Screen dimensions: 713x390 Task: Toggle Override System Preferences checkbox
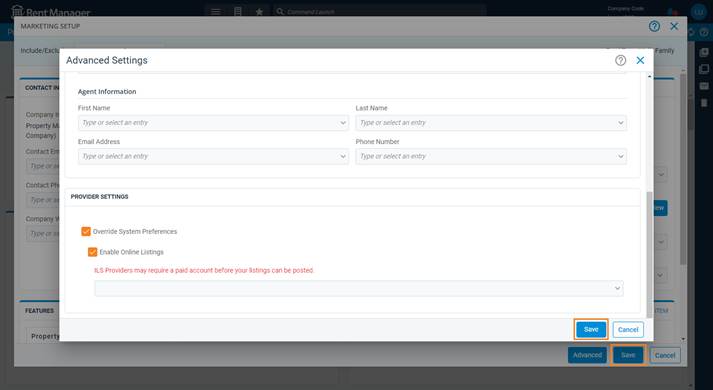(86, 231)
